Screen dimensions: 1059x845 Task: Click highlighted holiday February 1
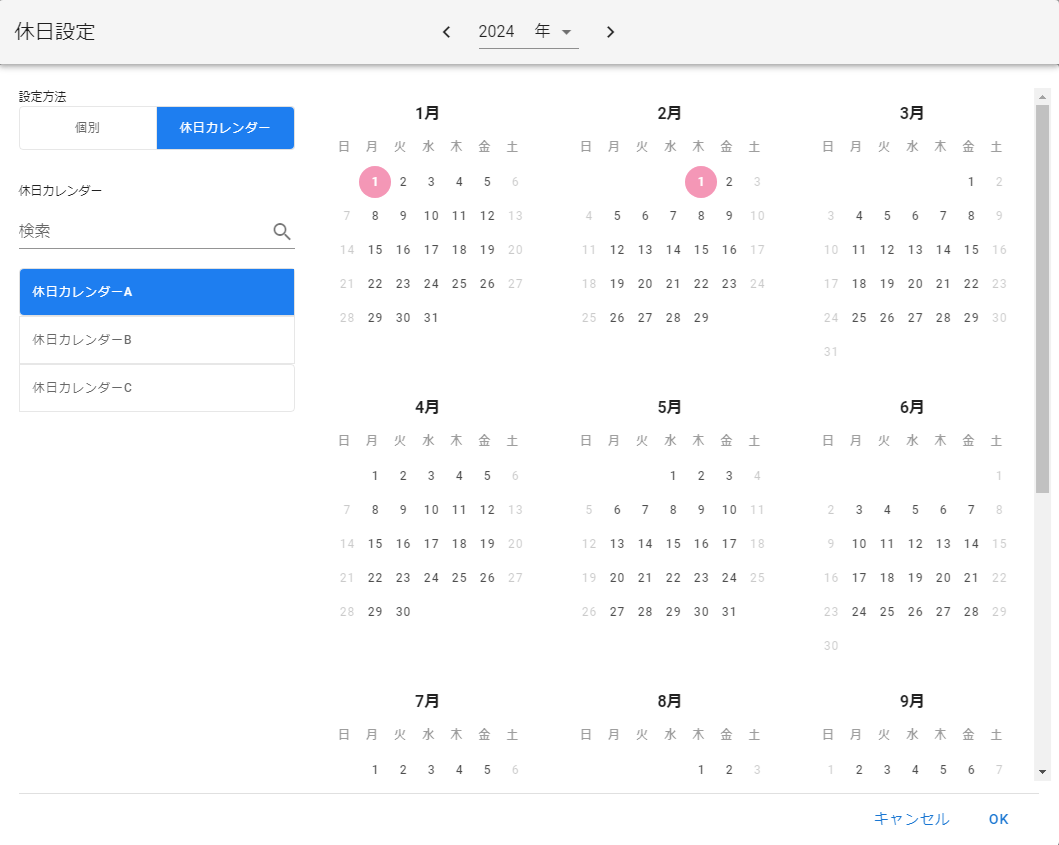point(701,182)
